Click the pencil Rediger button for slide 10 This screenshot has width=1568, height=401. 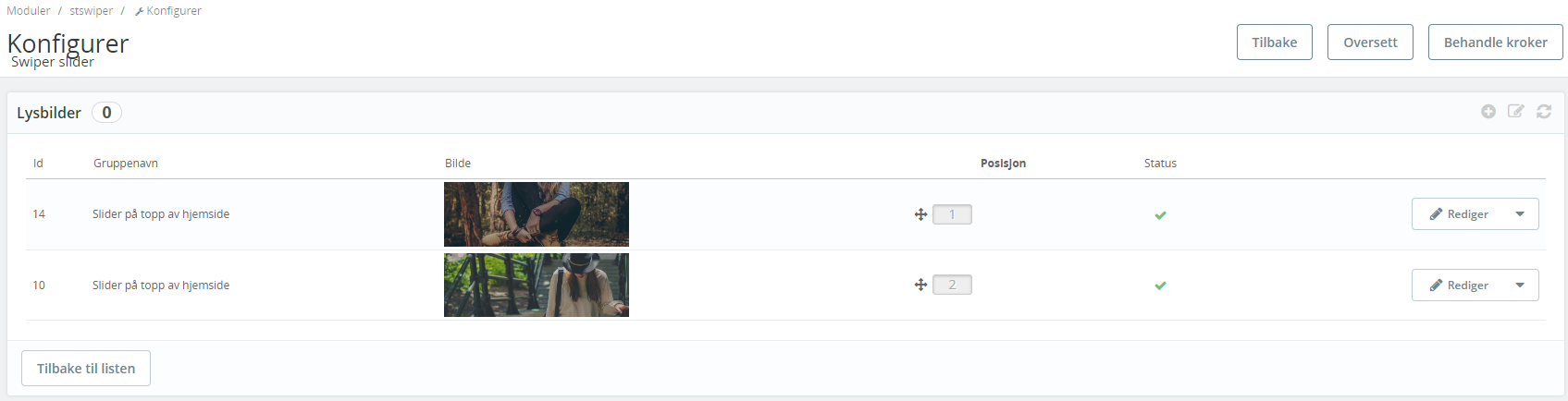coord(1458,286)
